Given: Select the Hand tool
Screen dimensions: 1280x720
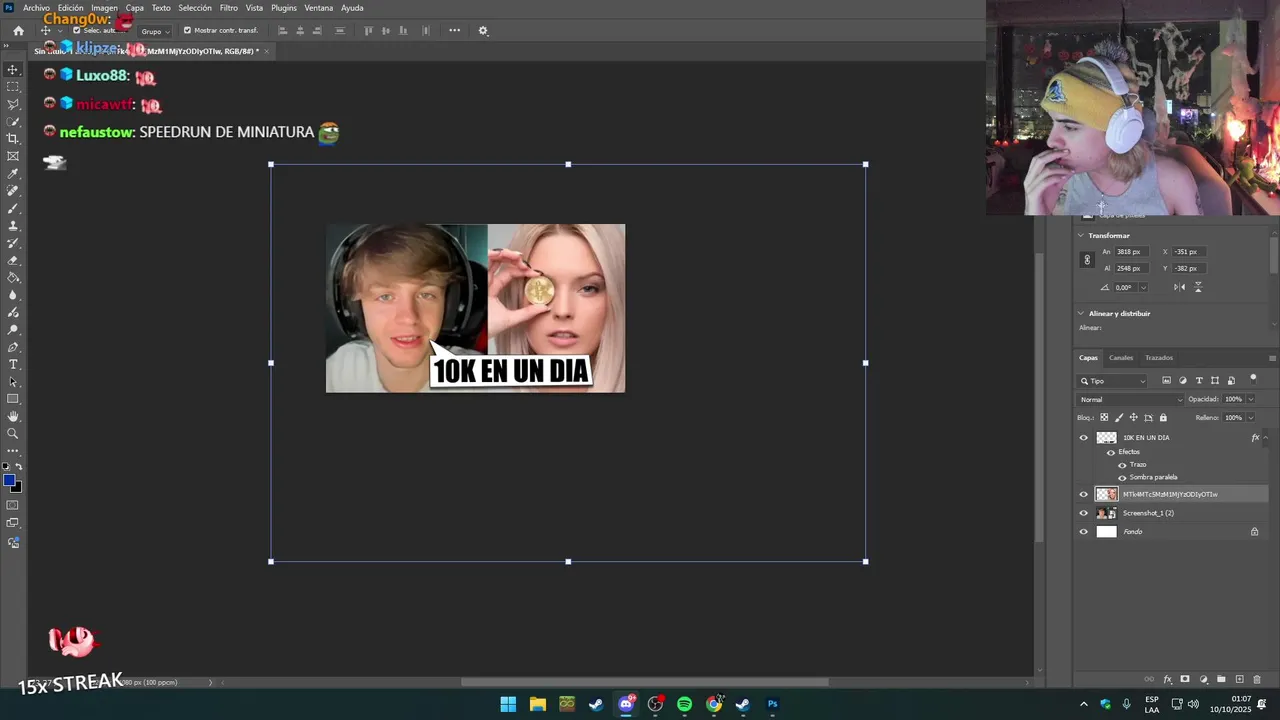Looking at the screenshot, I should tap(13, 416).
